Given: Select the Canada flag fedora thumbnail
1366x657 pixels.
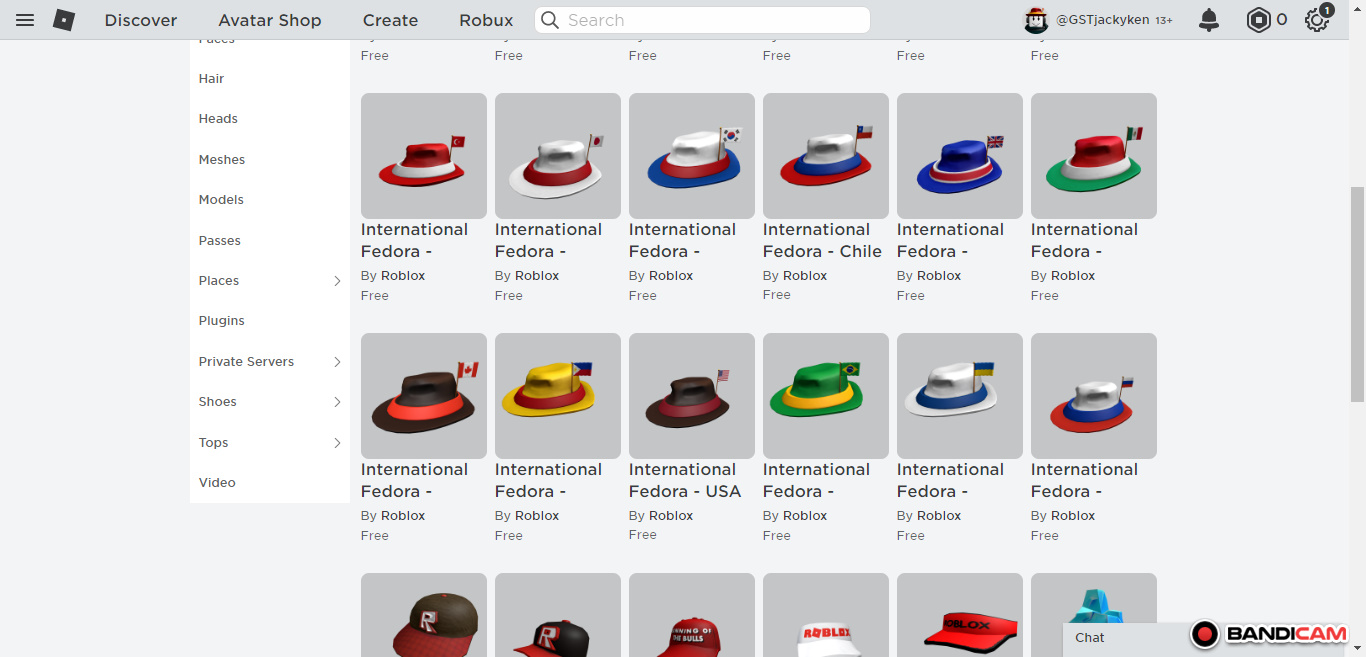Looking at the screenshot, I should pyautogui.click(x=424, y=396).
